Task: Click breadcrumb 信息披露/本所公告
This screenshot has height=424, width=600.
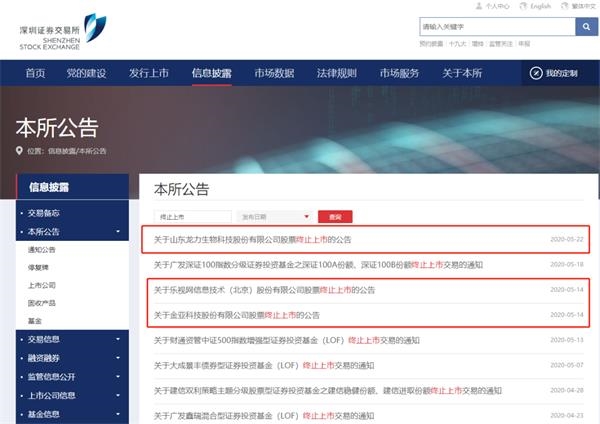Action: (77, 151)
